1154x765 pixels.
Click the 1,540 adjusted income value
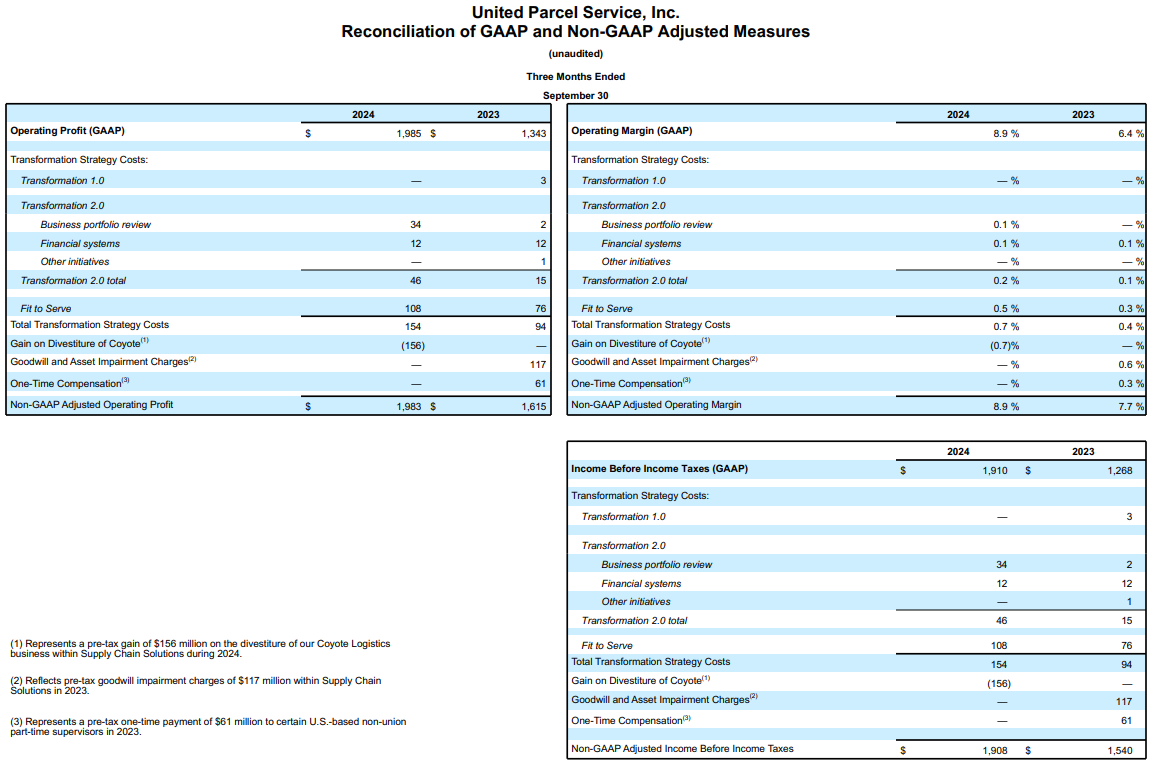pyautogui.click(x=1119, y=749)
